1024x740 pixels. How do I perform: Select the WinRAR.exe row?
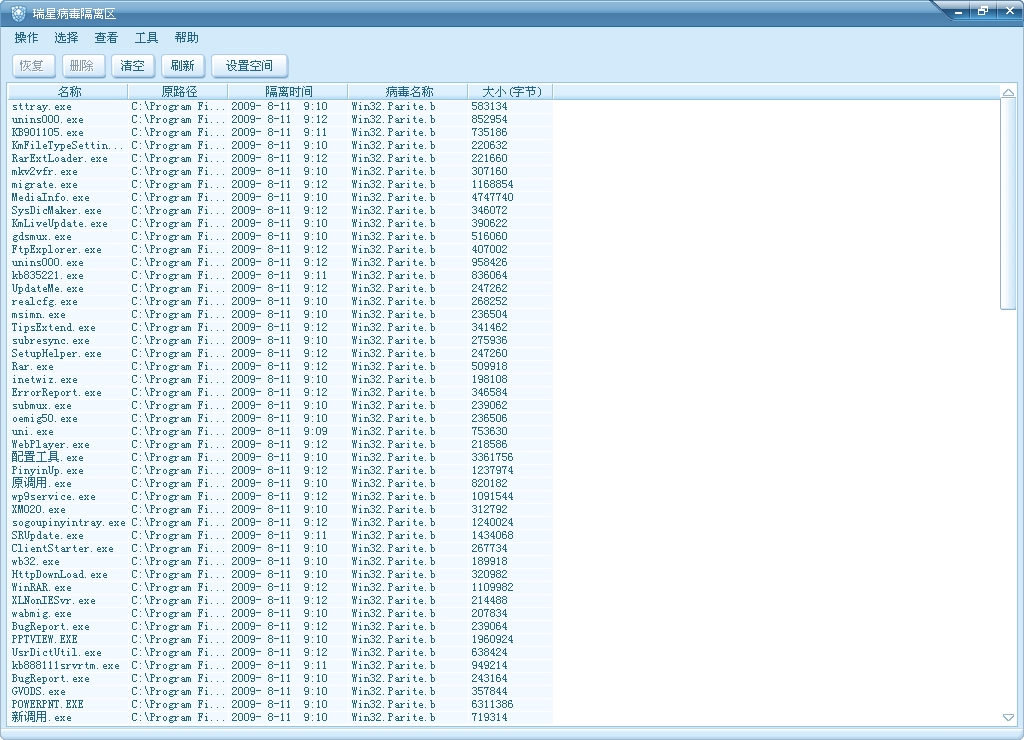(281, 587)
